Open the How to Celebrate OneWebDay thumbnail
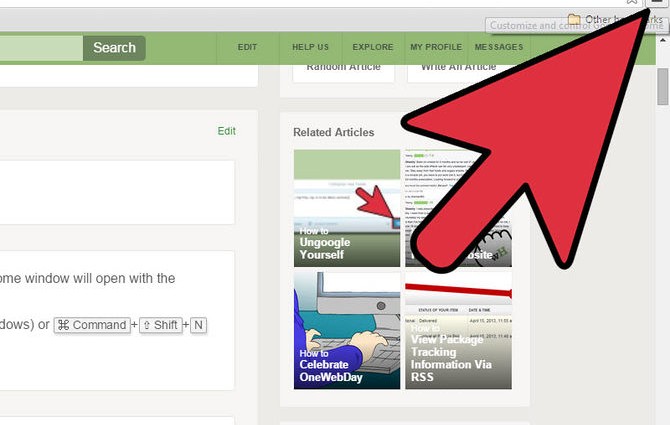This screenshot has height=425, width=670. pos(346,330)
